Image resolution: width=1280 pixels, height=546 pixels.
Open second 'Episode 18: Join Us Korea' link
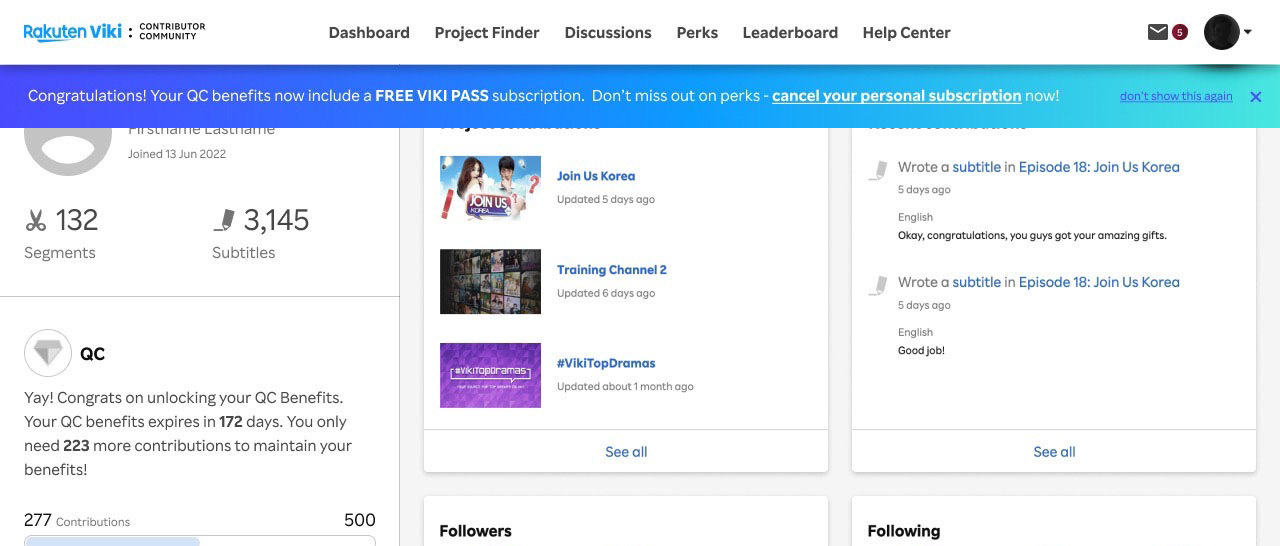1099,282
